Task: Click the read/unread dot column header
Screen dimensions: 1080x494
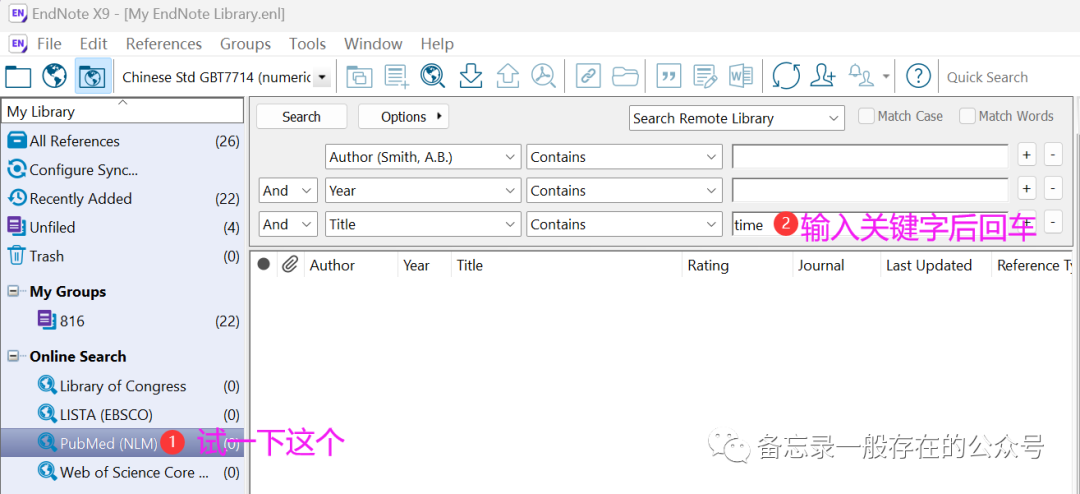Action: pyautogui.click(x=263, y=265)
